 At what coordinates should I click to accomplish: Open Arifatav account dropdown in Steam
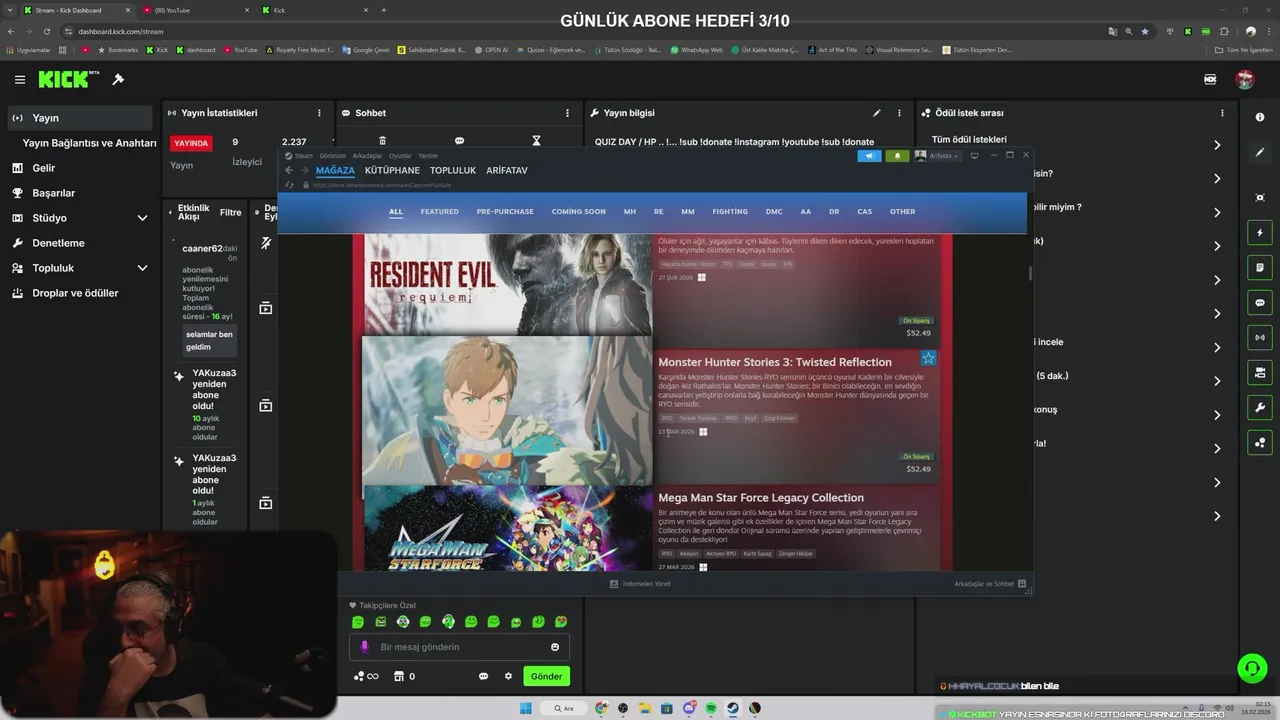[x=937, y=155]
